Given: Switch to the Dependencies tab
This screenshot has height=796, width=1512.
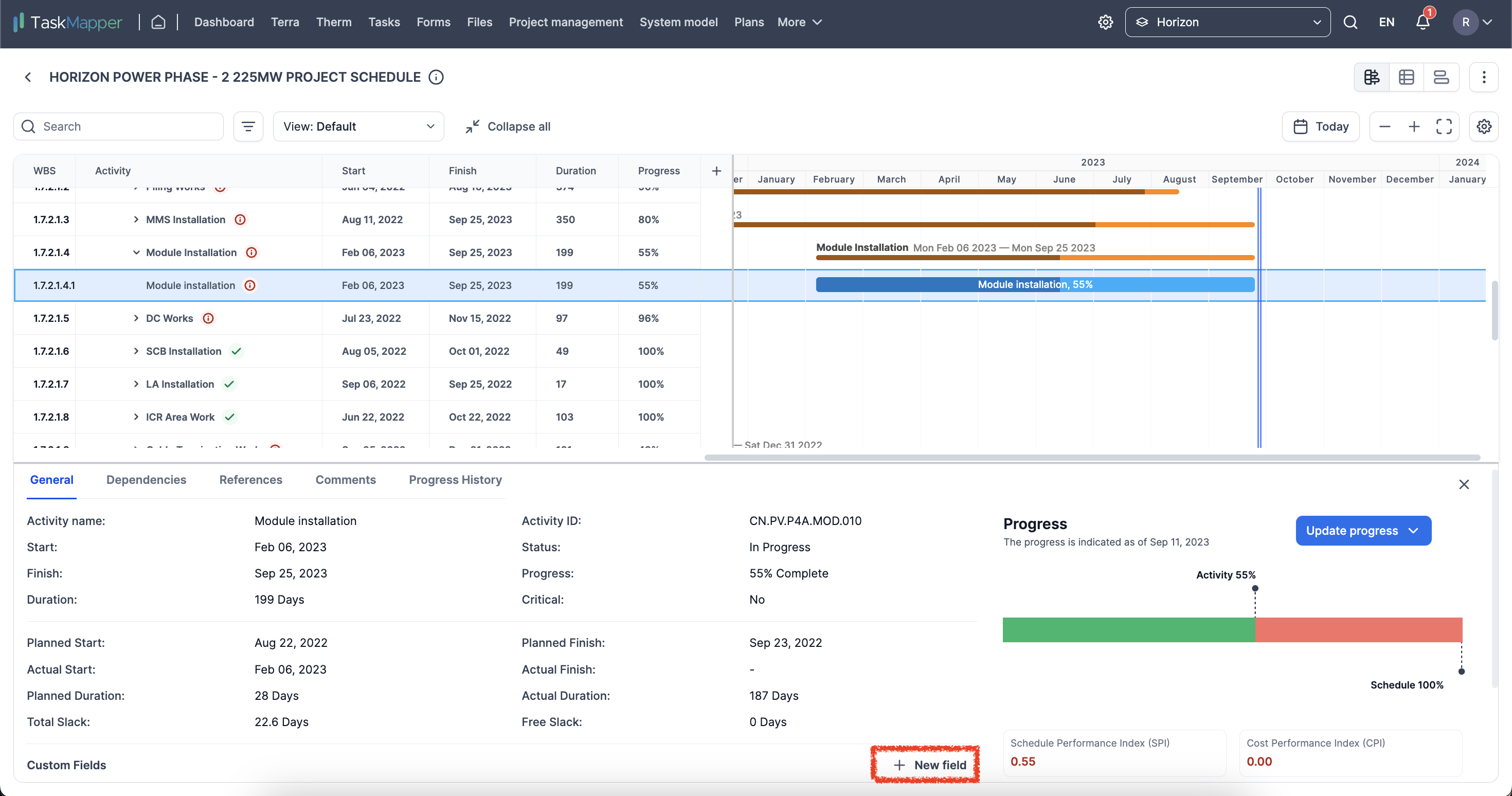Looking at the screenshot, I should (146, 479).
